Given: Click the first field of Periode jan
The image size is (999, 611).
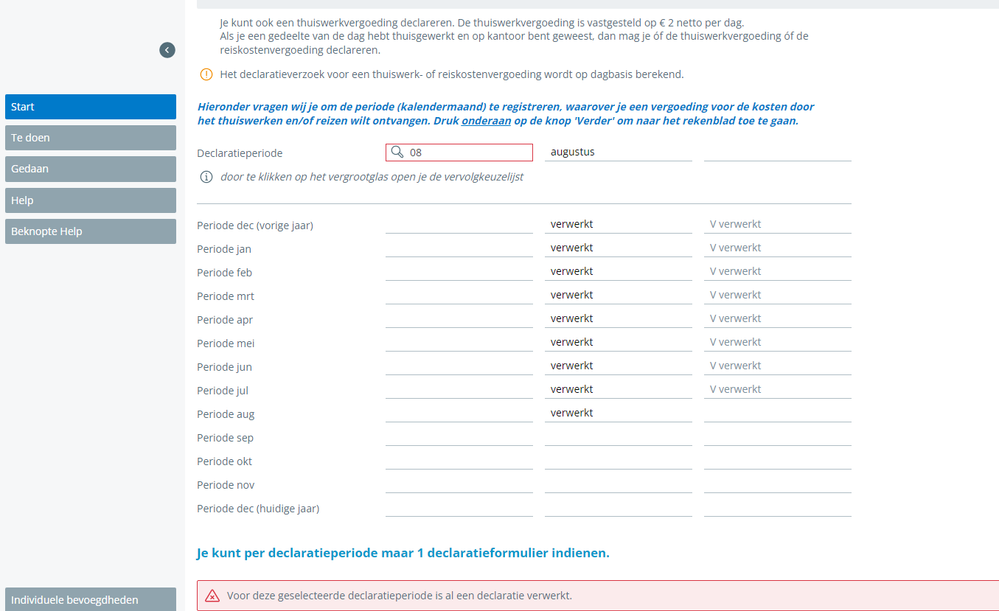Looking at the screenshot, I should point(459,248).
